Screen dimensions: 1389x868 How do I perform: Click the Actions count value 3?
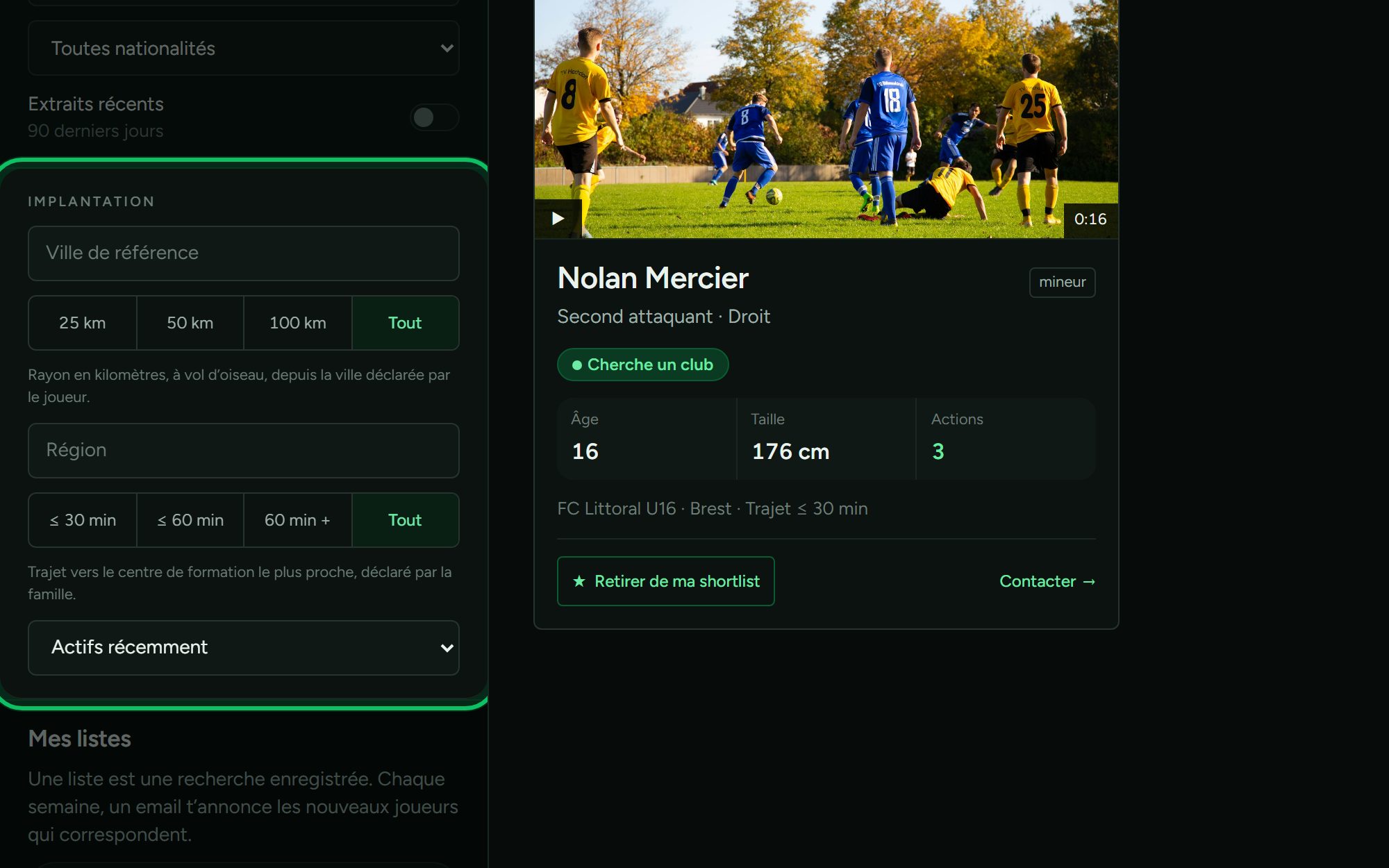click(938, 452)
